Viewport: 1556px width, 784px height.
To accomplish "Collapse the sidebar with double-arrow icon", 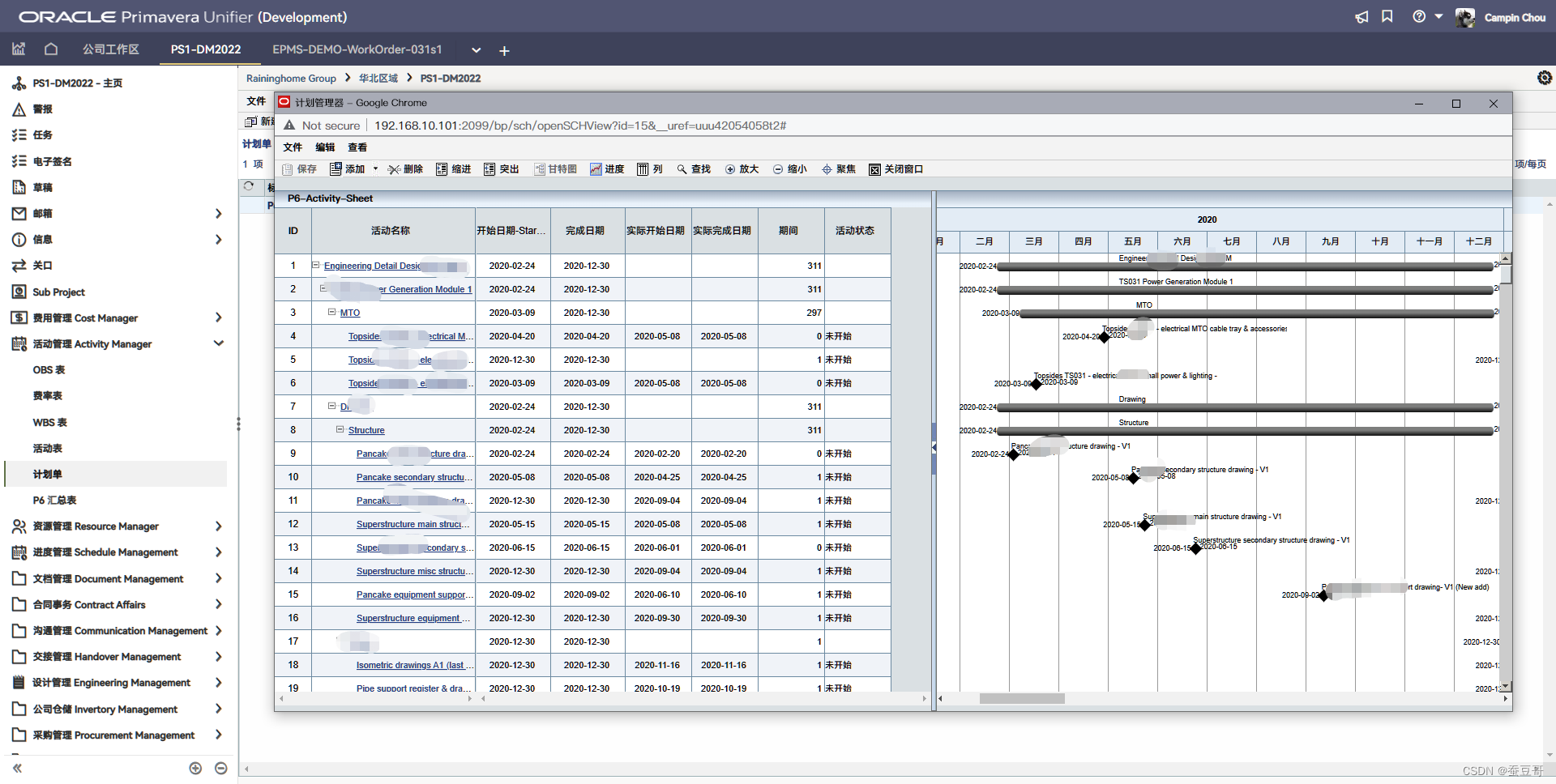I will pos(17,768).
